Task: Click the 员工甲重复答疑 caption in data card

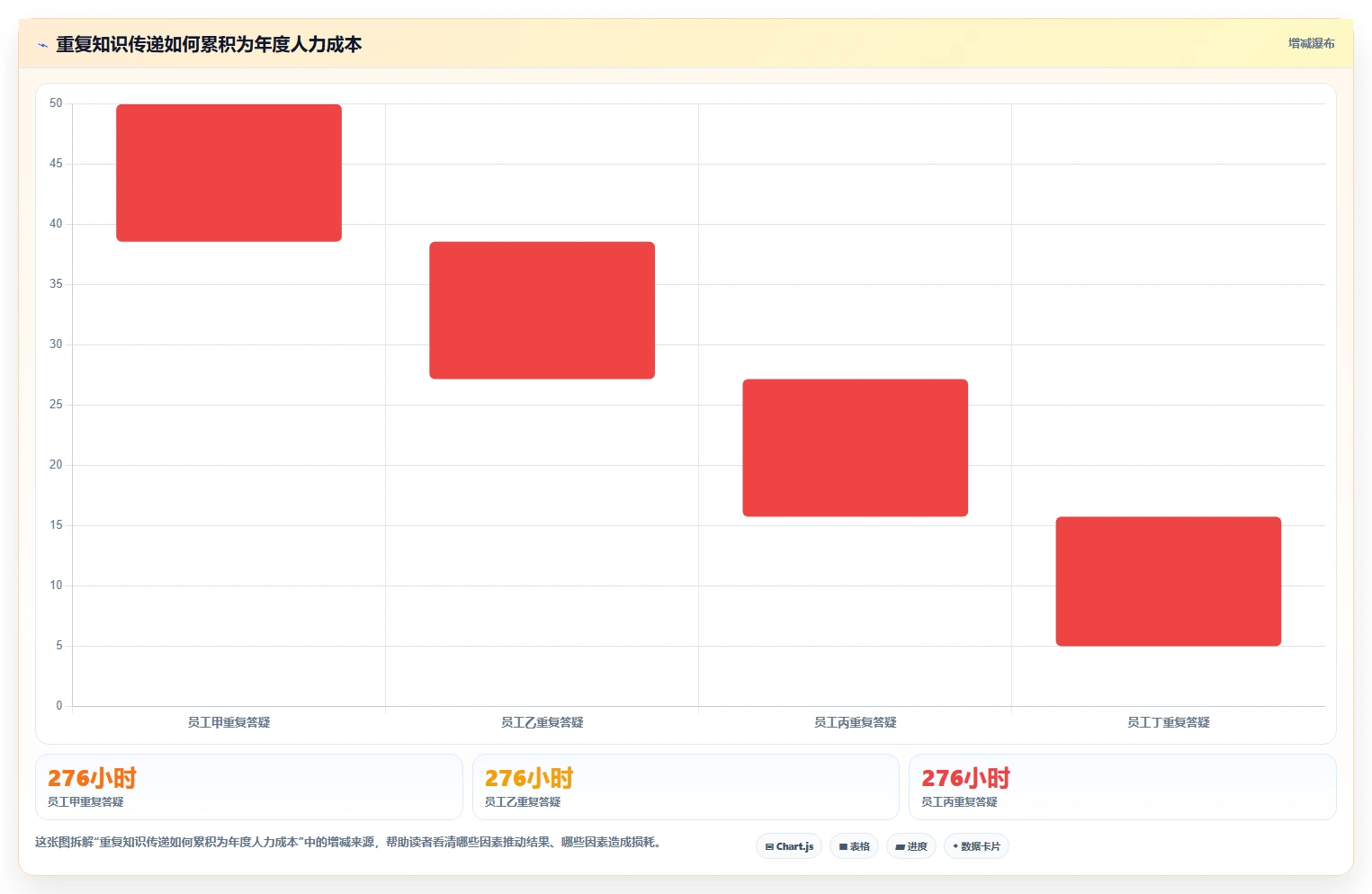Action: pyautogui.click(x=85, y=802)
